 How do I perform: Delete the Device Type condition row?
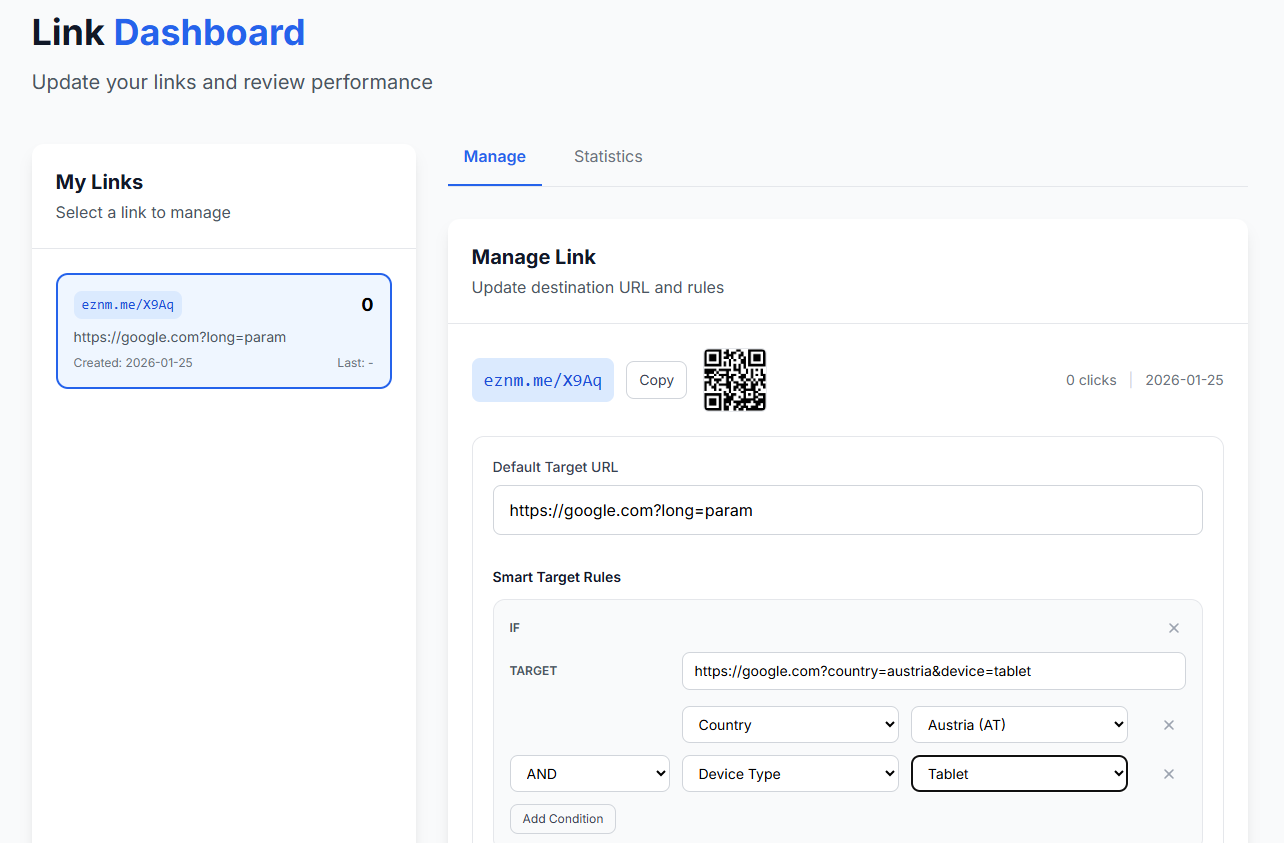1168,774
